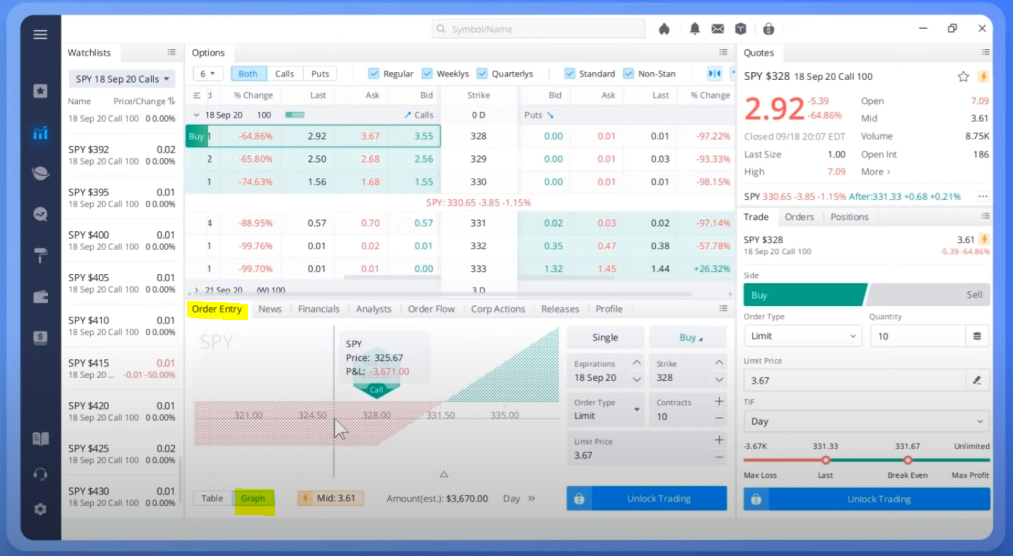Open the Watchlists panel menu icon
Image resolution: width=1013 pixels, height=556 pixels.
(171, 52)
